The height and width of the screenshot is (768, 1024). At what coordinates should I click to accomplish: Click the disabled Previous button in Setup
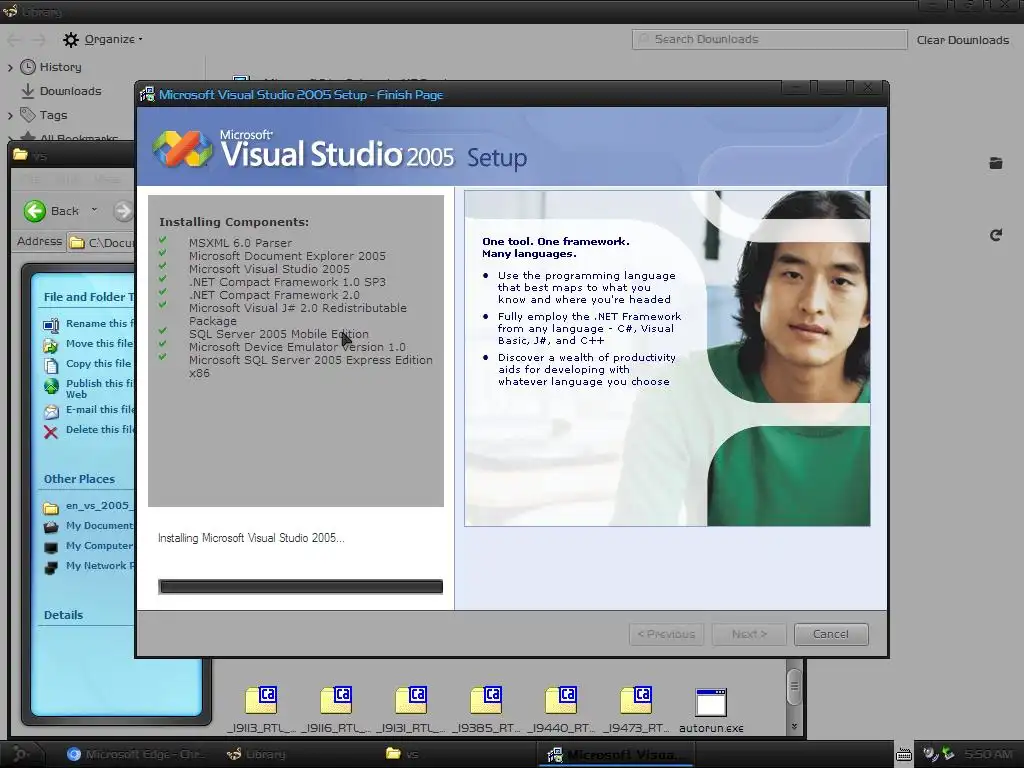coord(666,634)
